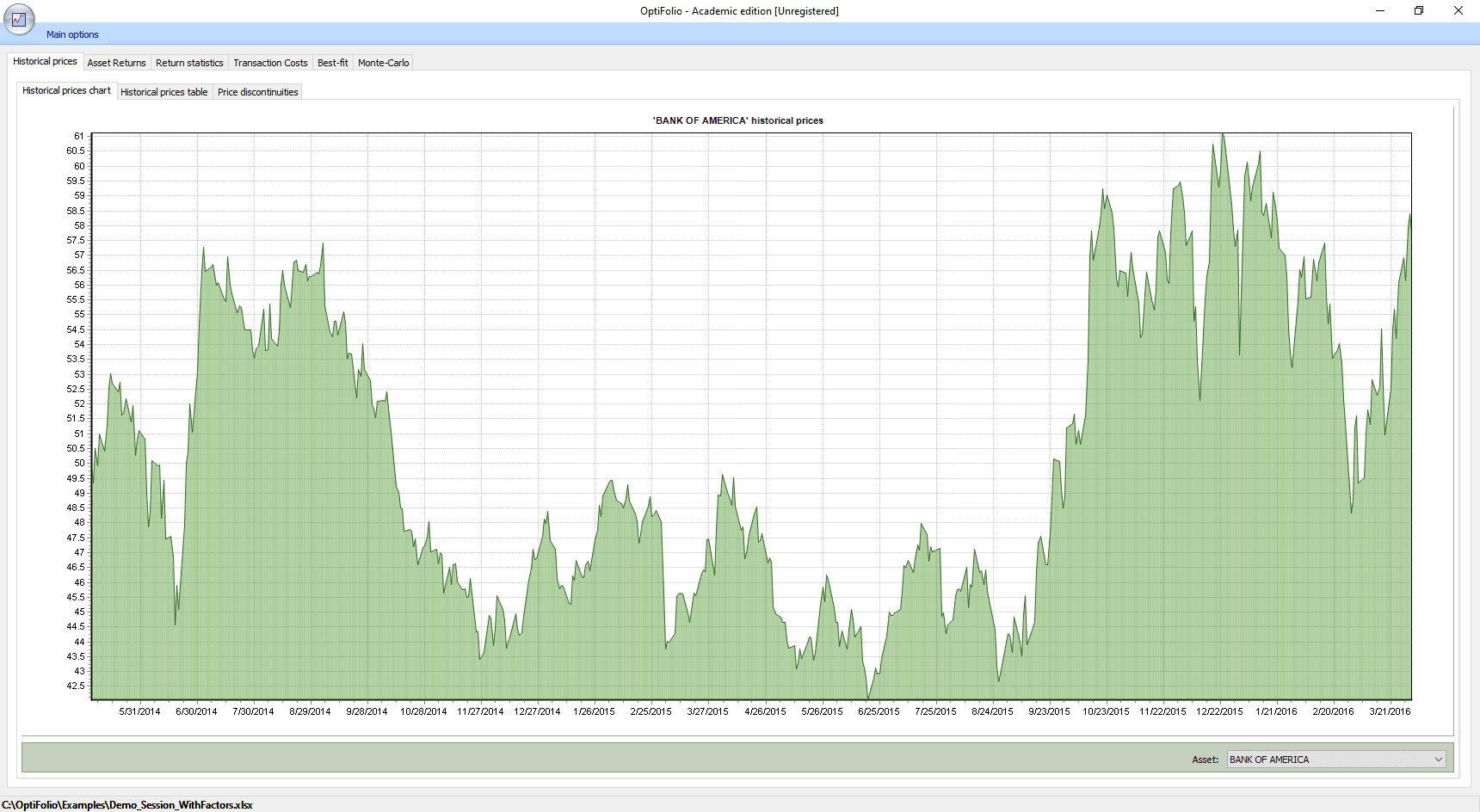Viewport: 1480px width, 812px height.
Task: Select the Historical prices tab
Action: click(x=45, y=61)
